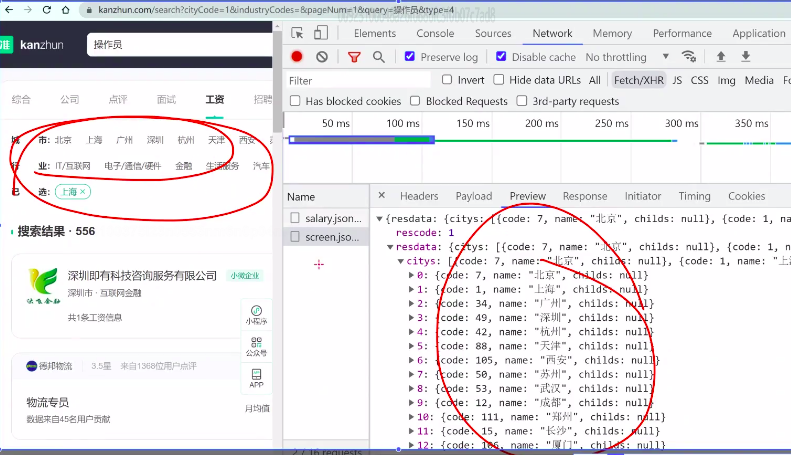Stop recording network log
This screenshot has width=791, height=455.
pos(297,57)
